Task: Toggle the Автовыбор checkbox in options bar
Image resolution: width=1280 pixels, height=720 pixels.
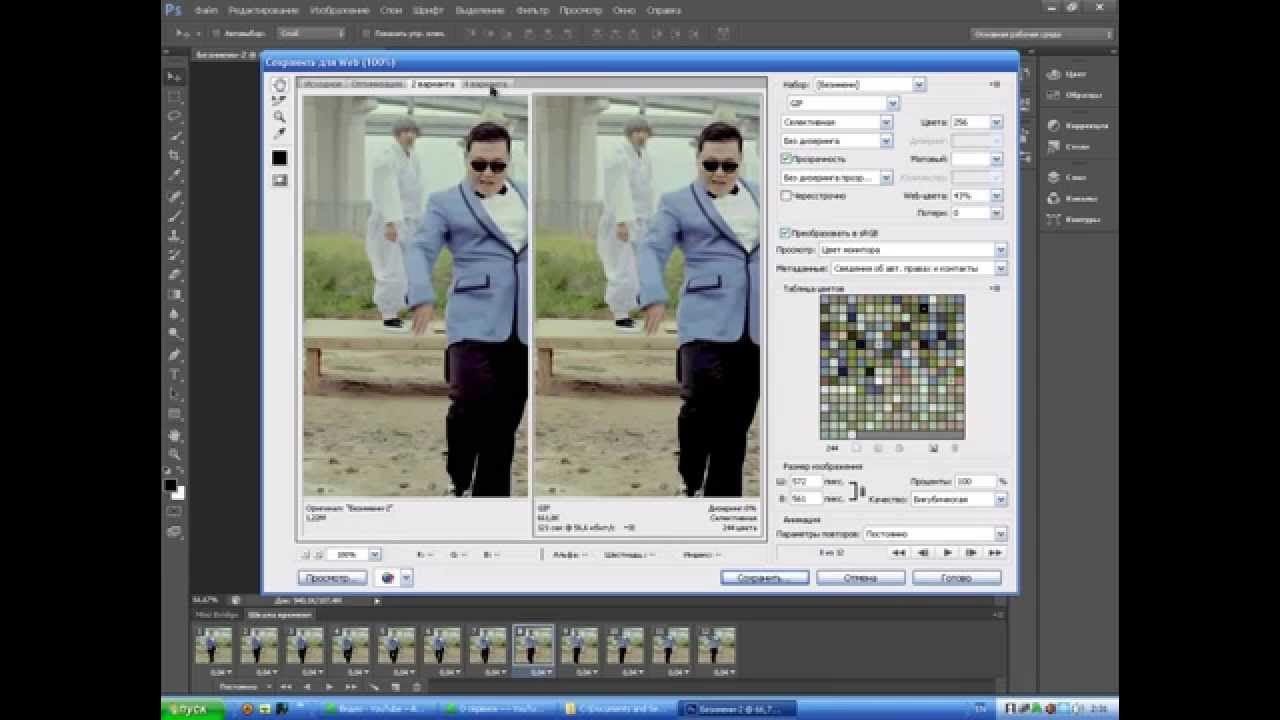Action: tap(216, 33)
